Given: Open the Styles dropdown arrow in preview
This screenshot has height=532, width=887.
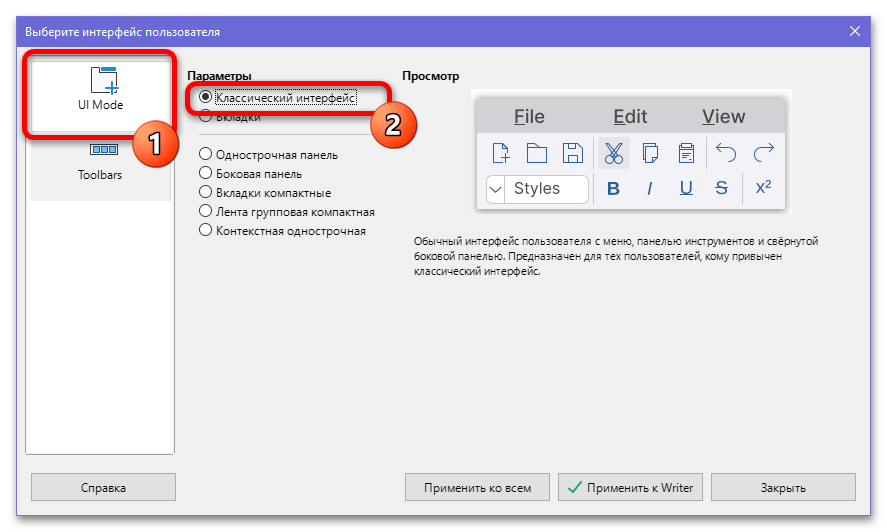Looking at the screenshot, I should click(495, 189).
